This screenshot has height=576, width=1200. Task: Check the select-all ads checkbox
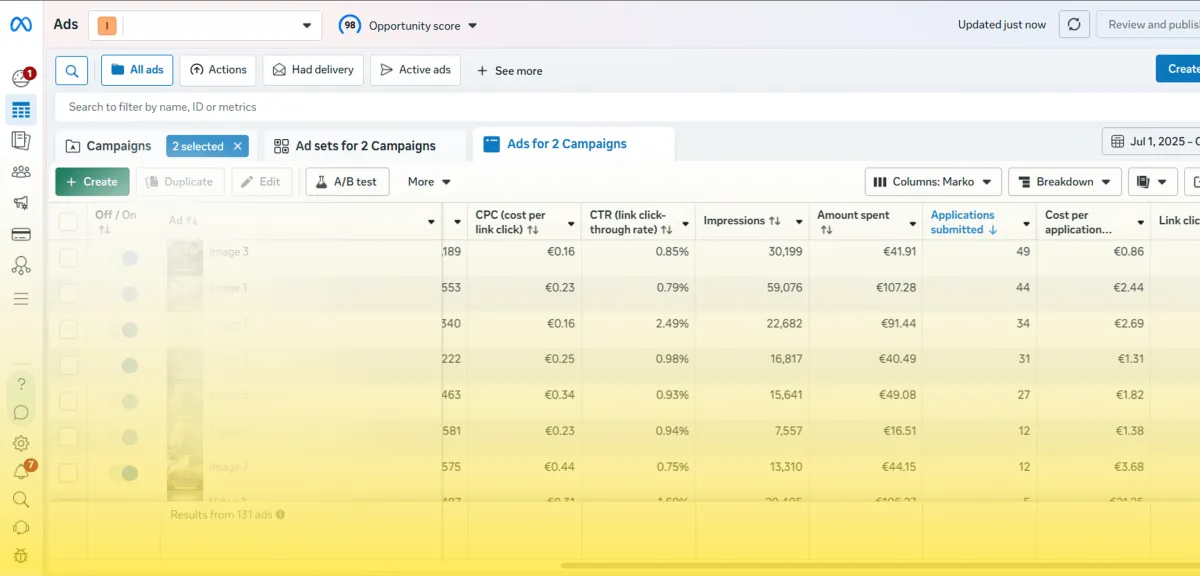point(68,221)
